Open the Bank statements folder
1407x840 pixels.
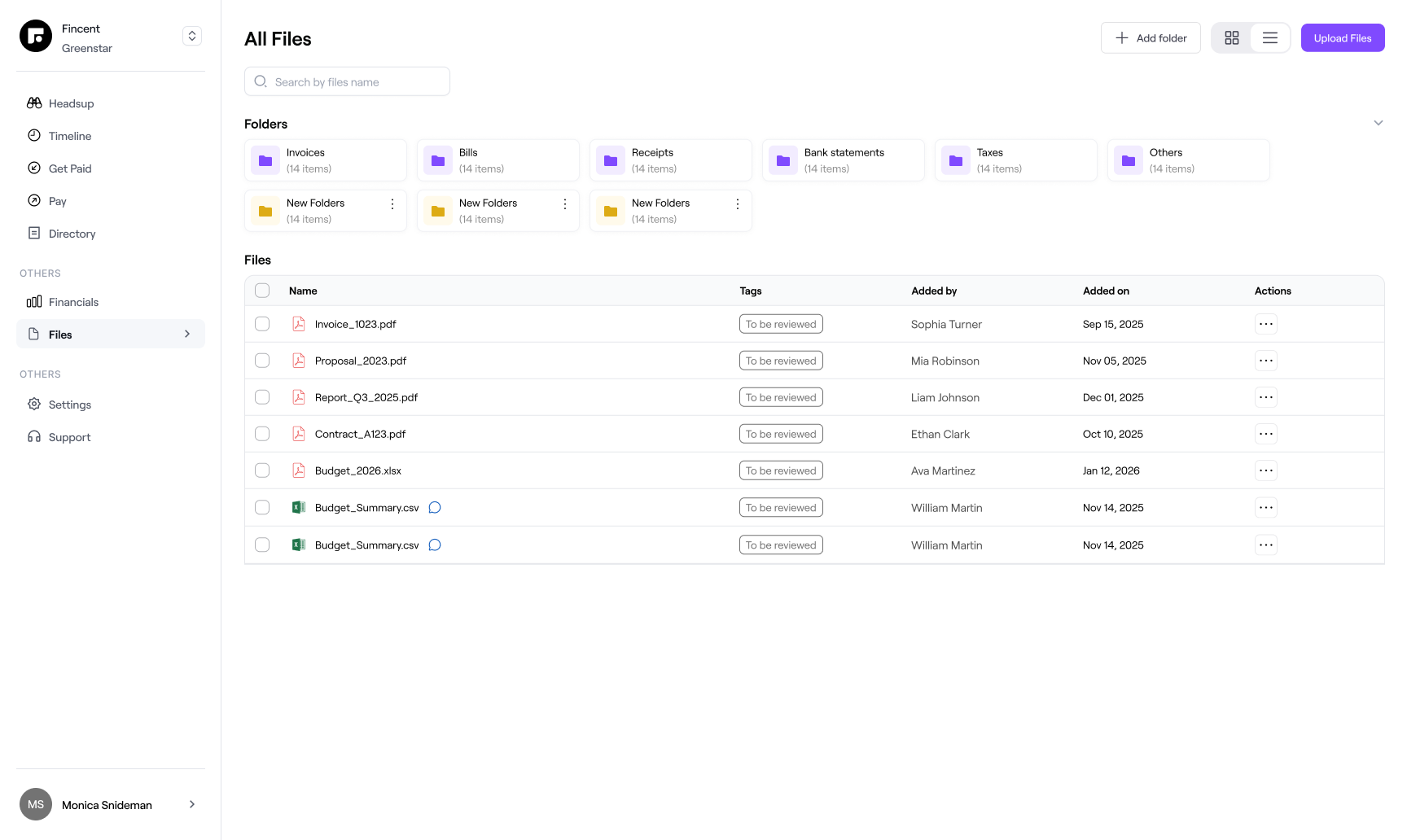[844, 160]
